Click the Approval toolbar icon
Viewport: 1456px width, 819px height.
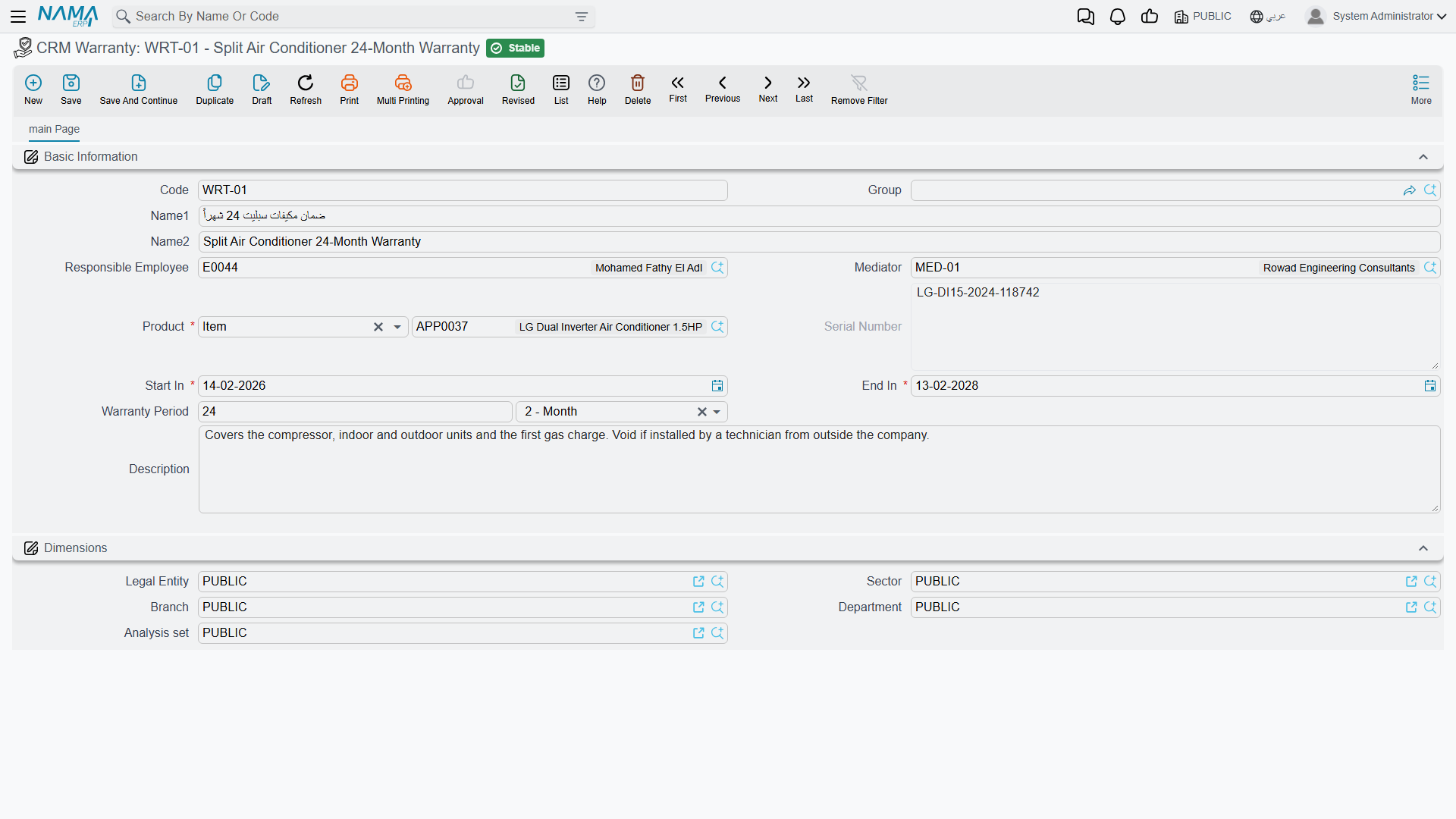pyautogui.click(x=466, y=89)
